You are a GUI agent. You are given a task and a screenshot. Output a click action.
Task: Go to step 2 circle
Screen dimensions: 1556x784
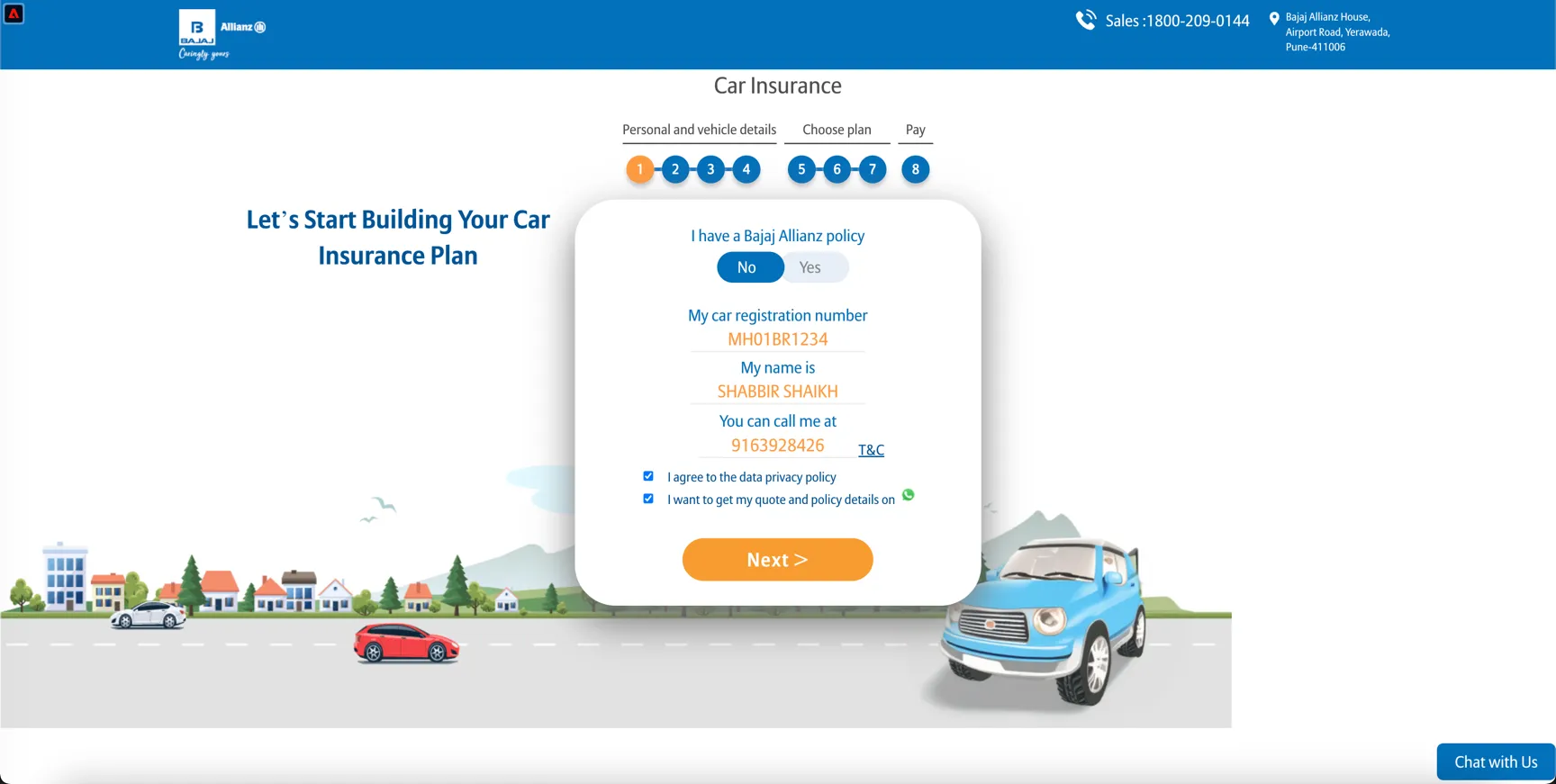675,169
